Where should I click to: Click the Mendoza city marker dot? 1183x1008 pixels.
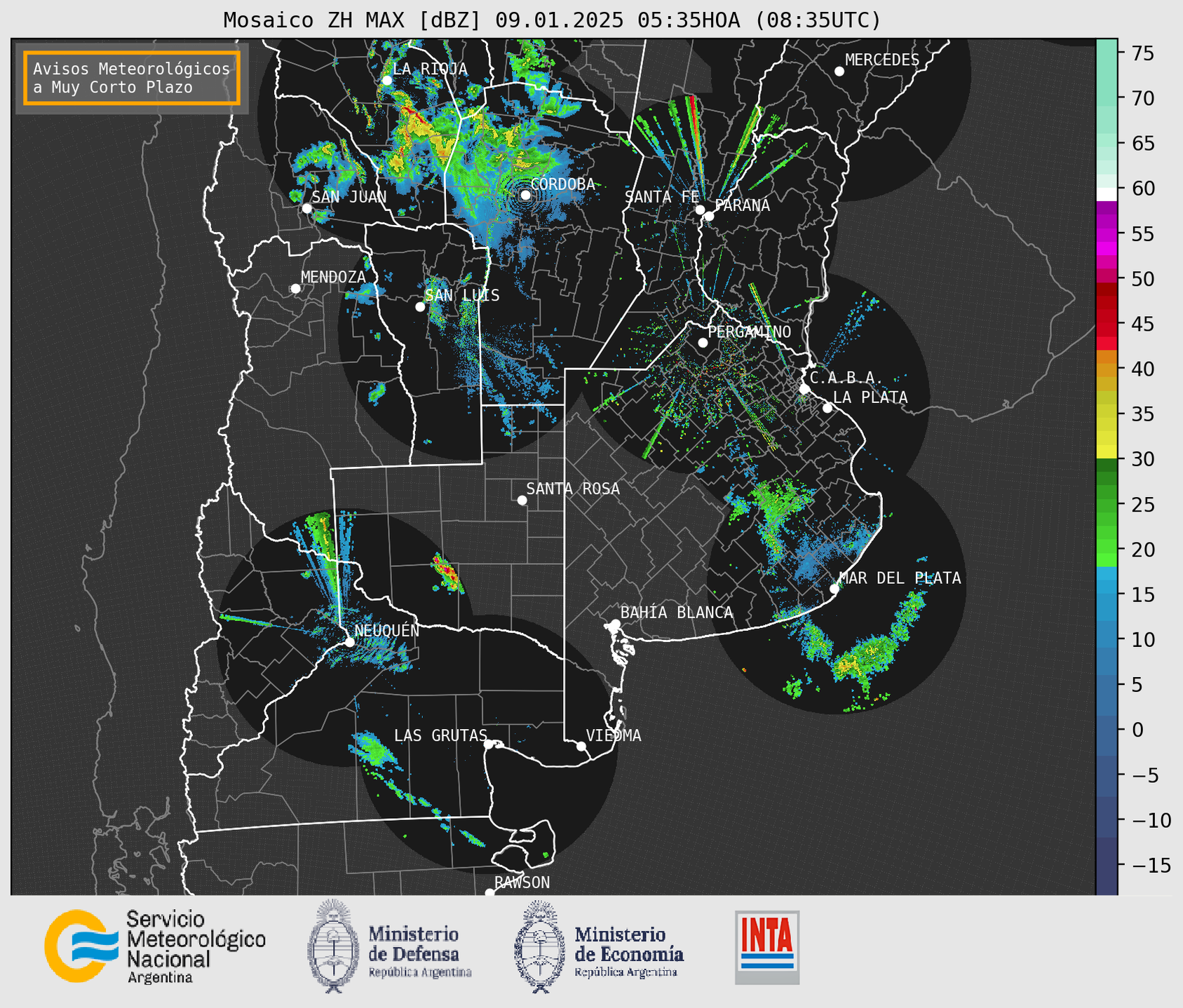[295, 289]
